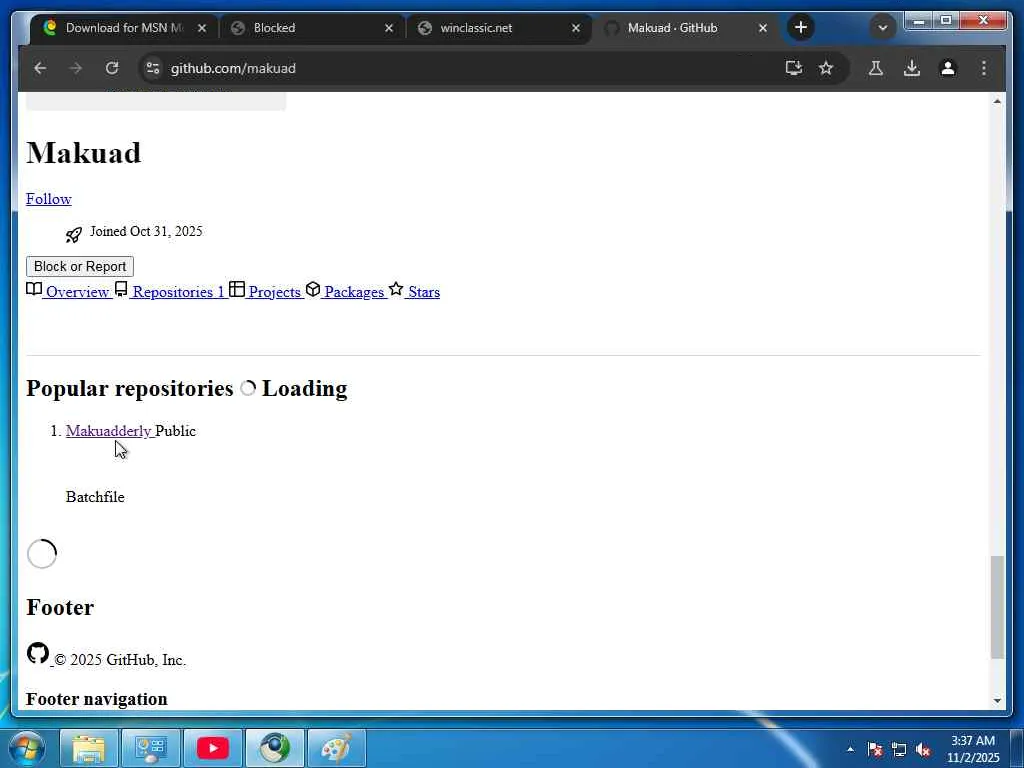The width and height of the screenshot is (1024, 768).
Task: Click the Makuad profile heading
Action: (x=84, y=153)
